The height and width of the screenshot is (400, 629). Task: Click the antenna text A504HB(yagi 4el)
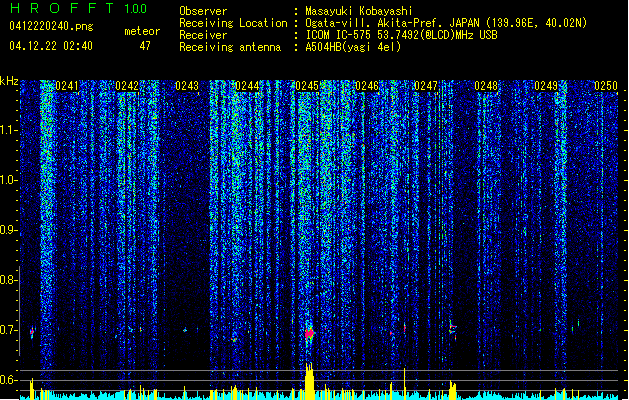point(353,47)
